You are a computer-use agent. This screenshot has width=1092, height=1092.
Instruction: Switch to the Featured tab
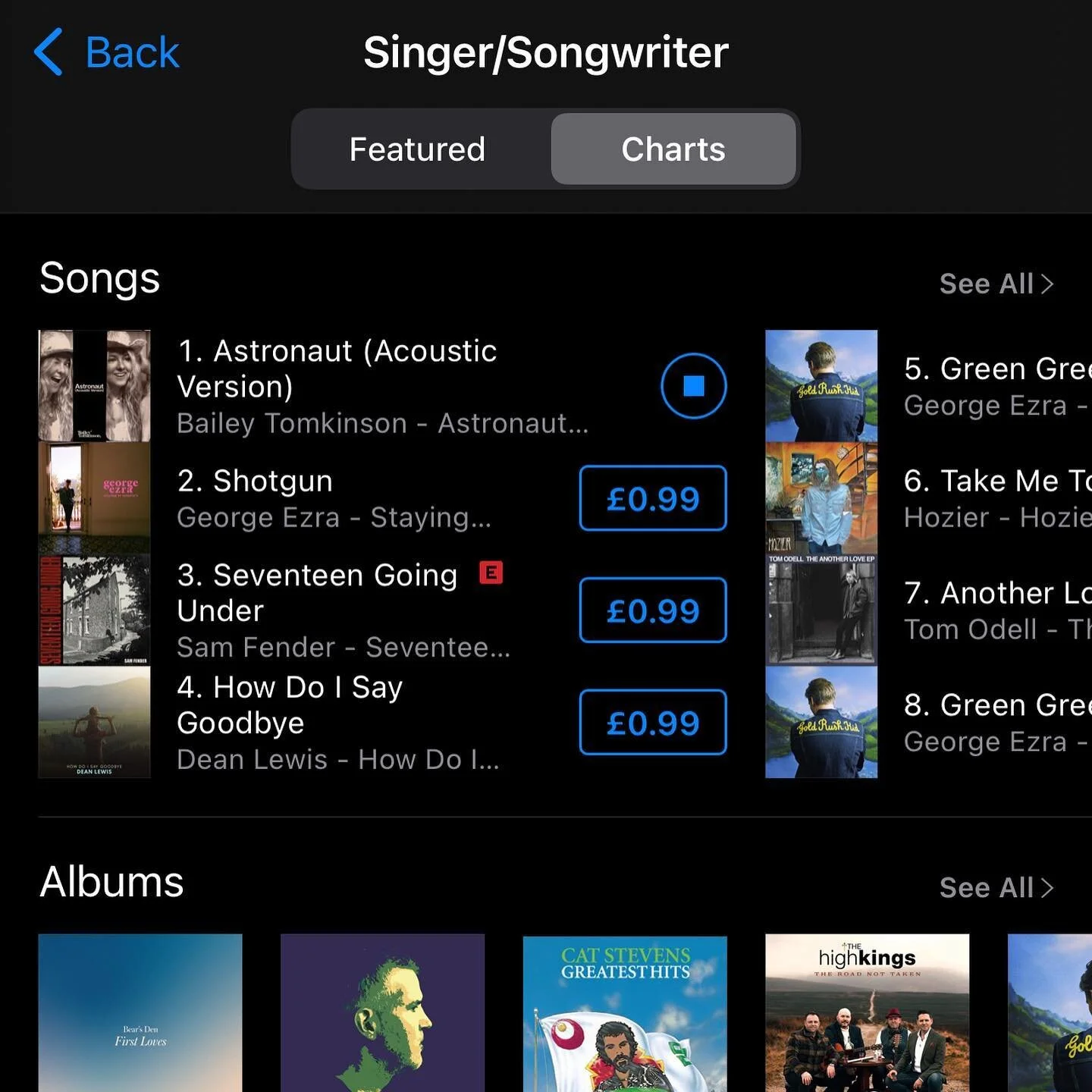pyautogui.click(x=417, y=149)
